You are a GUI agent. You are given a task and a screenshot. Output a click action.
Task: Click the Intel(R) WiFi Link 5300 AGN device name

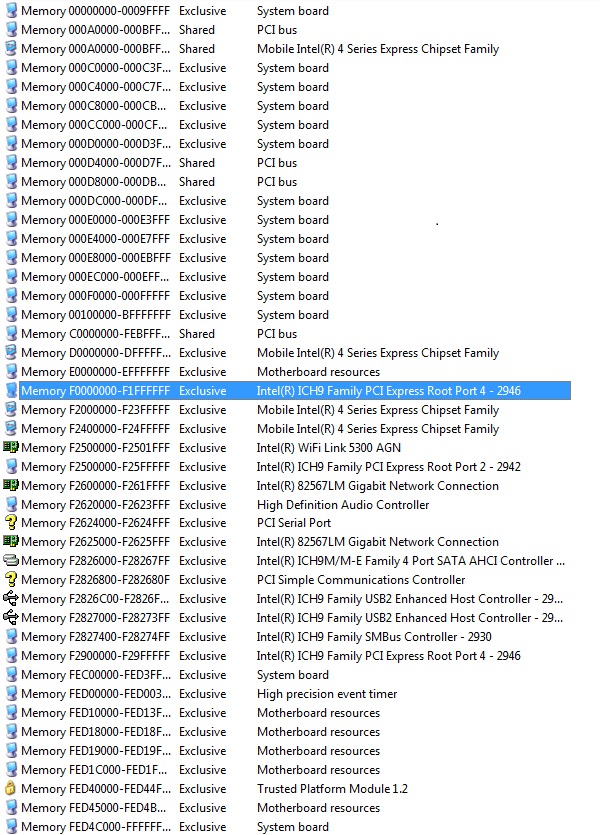(x=328, y=447)
